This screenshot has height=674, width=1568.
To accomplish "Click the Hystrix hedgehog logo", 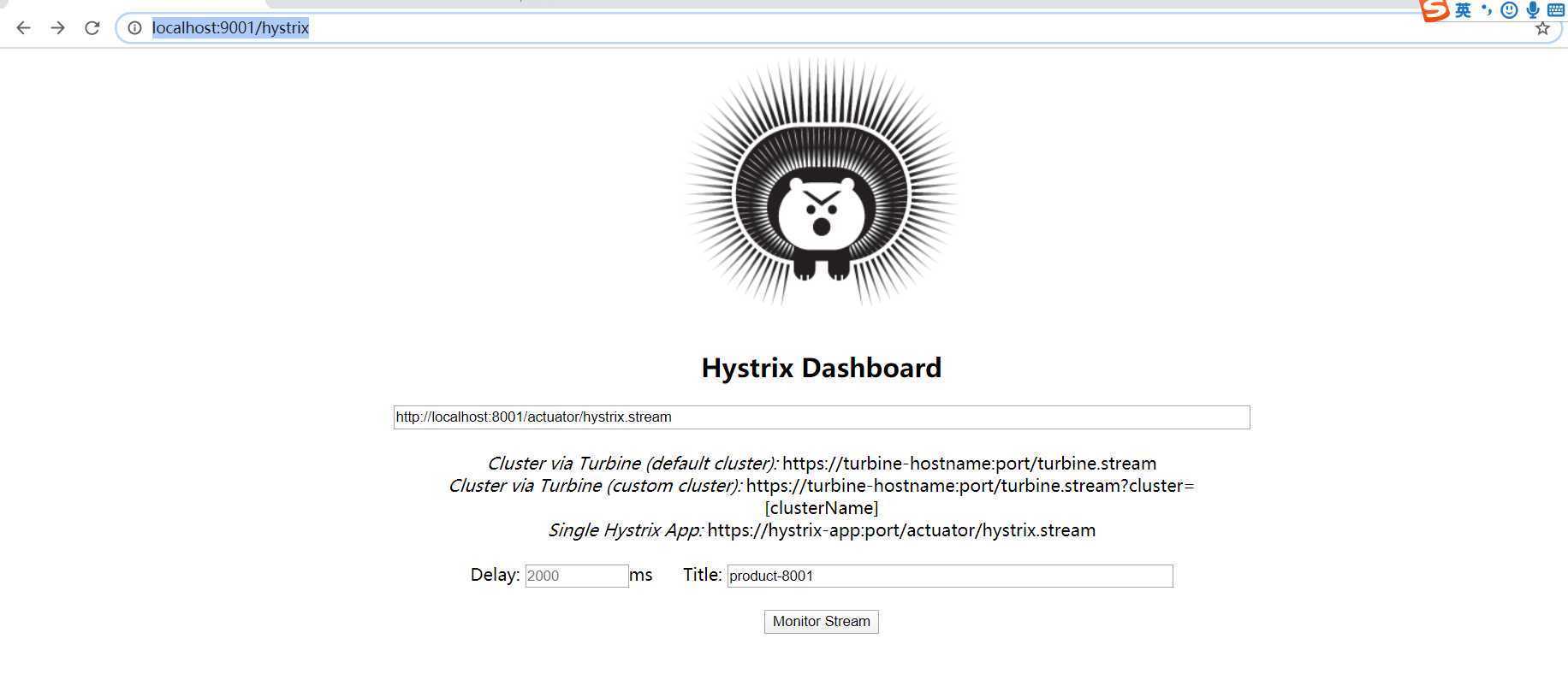I will (x=821, y=182).
